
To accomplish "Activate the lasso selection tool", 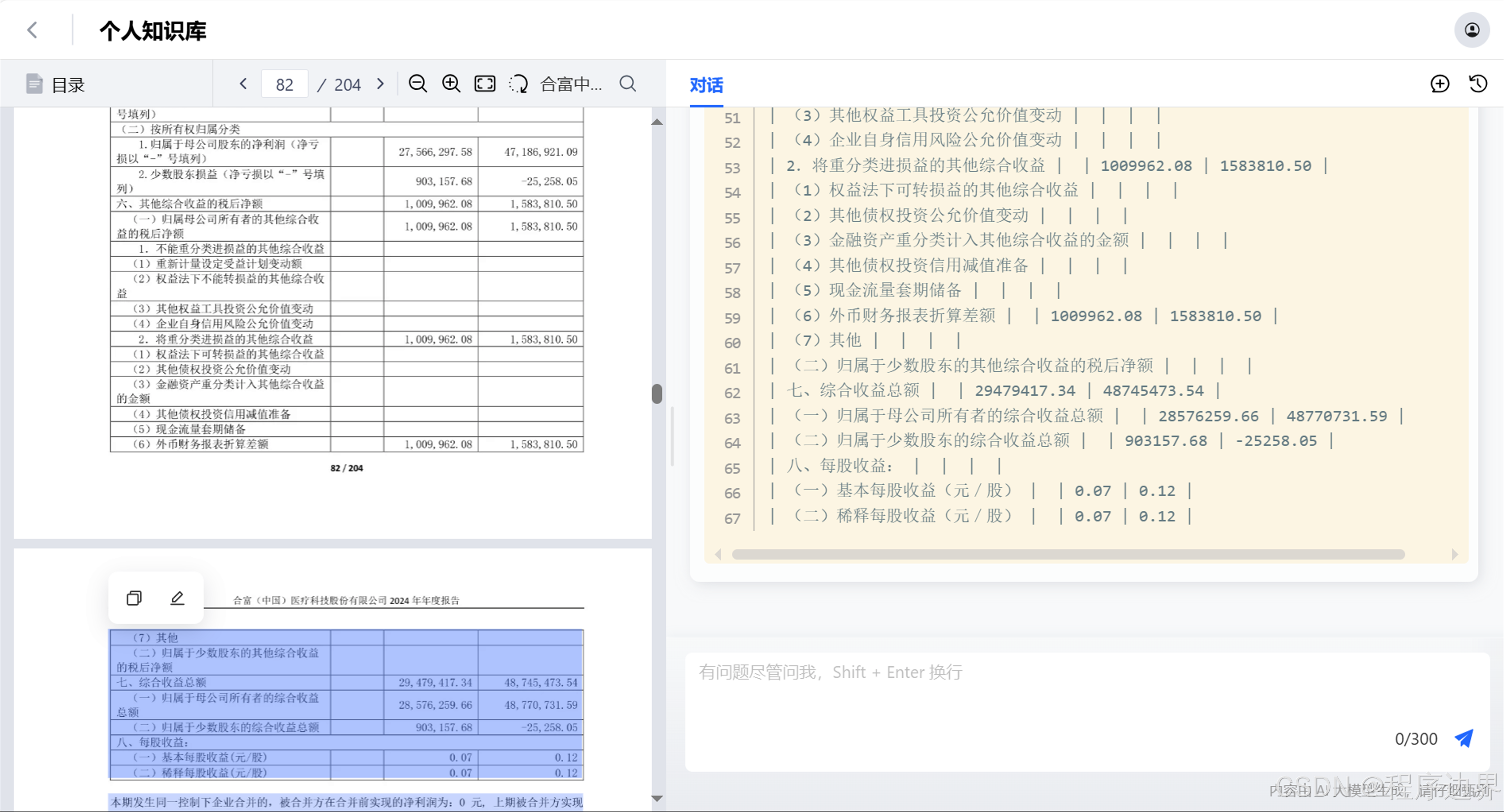I will [518, 84].
